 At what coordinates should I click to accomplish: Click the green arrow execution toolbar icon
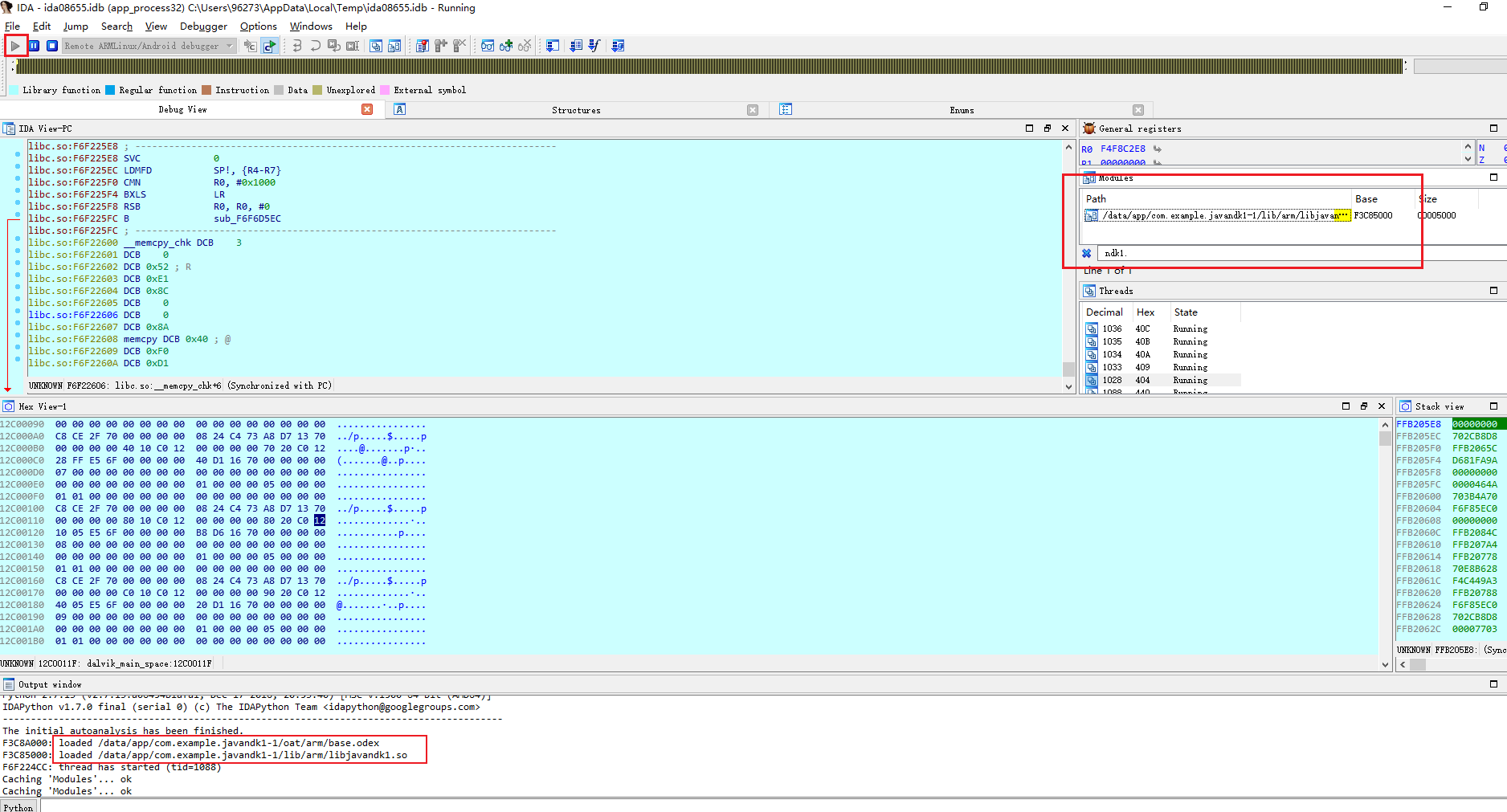(x=269, y=46)
